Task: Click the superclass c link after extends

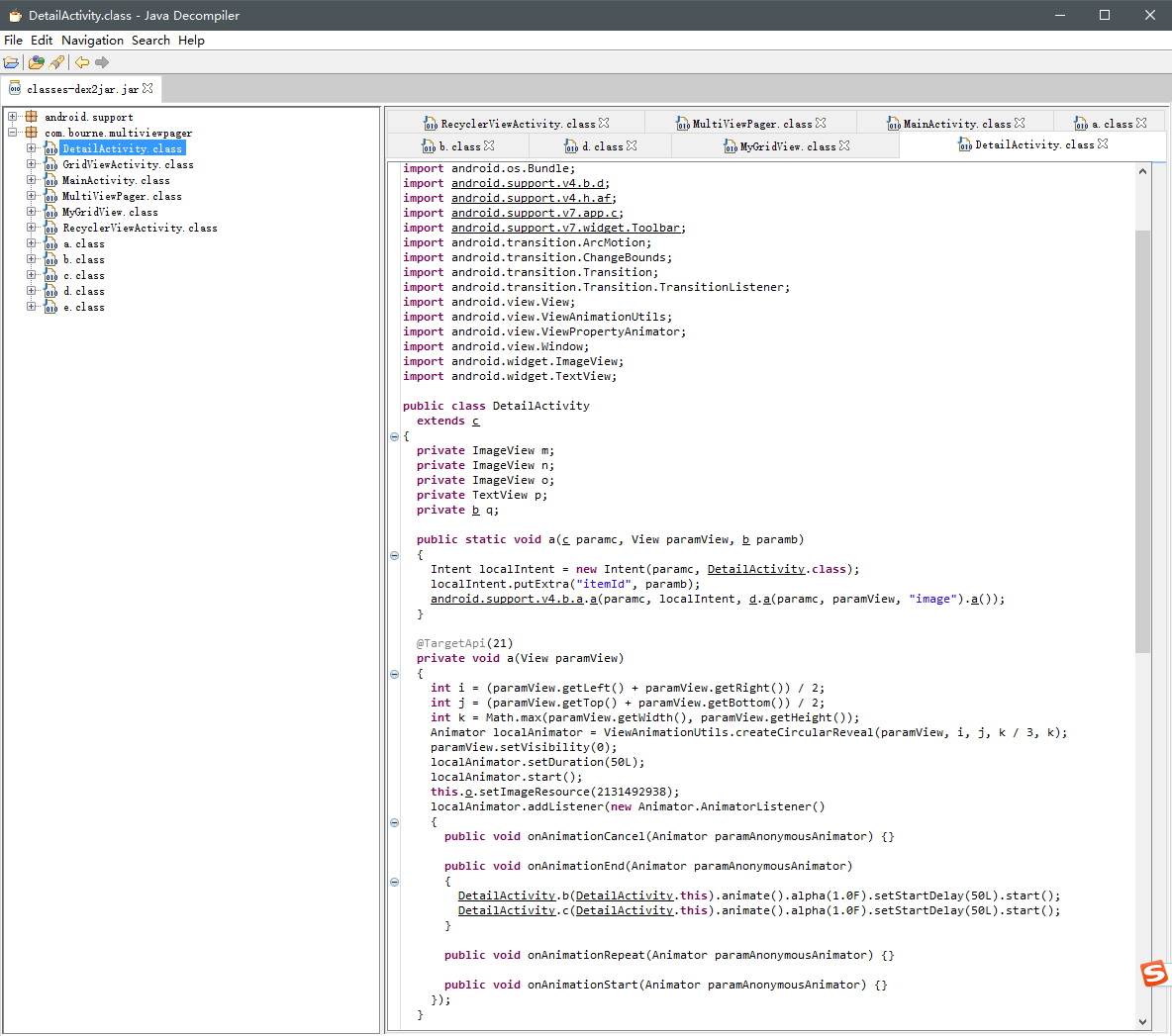Action: [x=475, y=422]
